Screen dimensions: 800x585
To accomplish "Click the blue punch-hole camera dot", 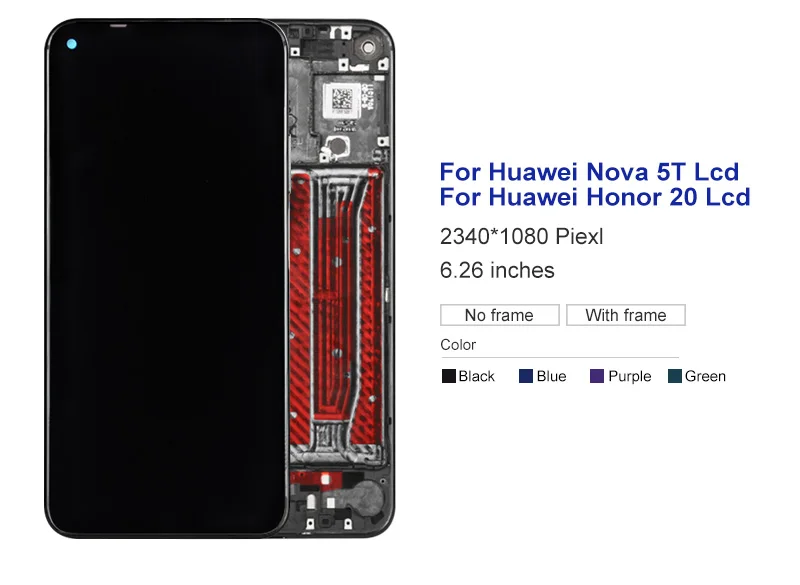I will click(x=72, y=44).
